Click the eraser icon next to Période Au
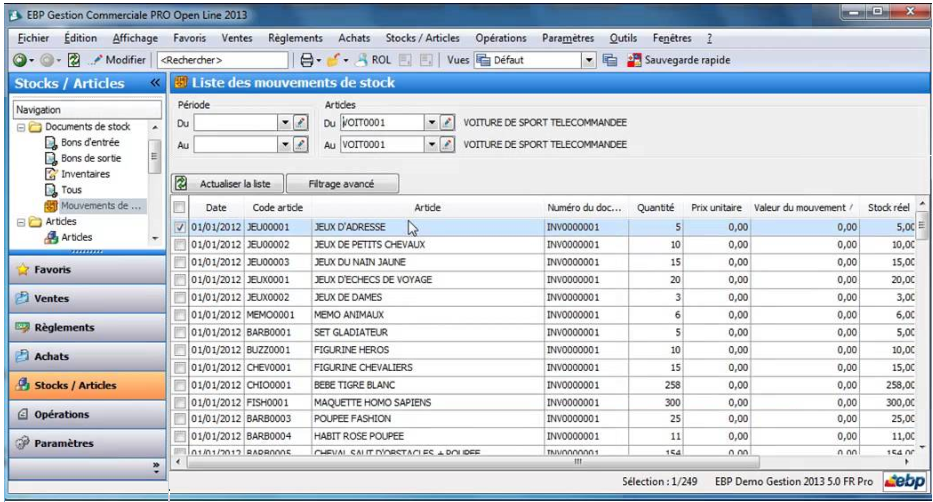Image resolution: width=933 pixels, height=502 pixels. pos(300,145)
